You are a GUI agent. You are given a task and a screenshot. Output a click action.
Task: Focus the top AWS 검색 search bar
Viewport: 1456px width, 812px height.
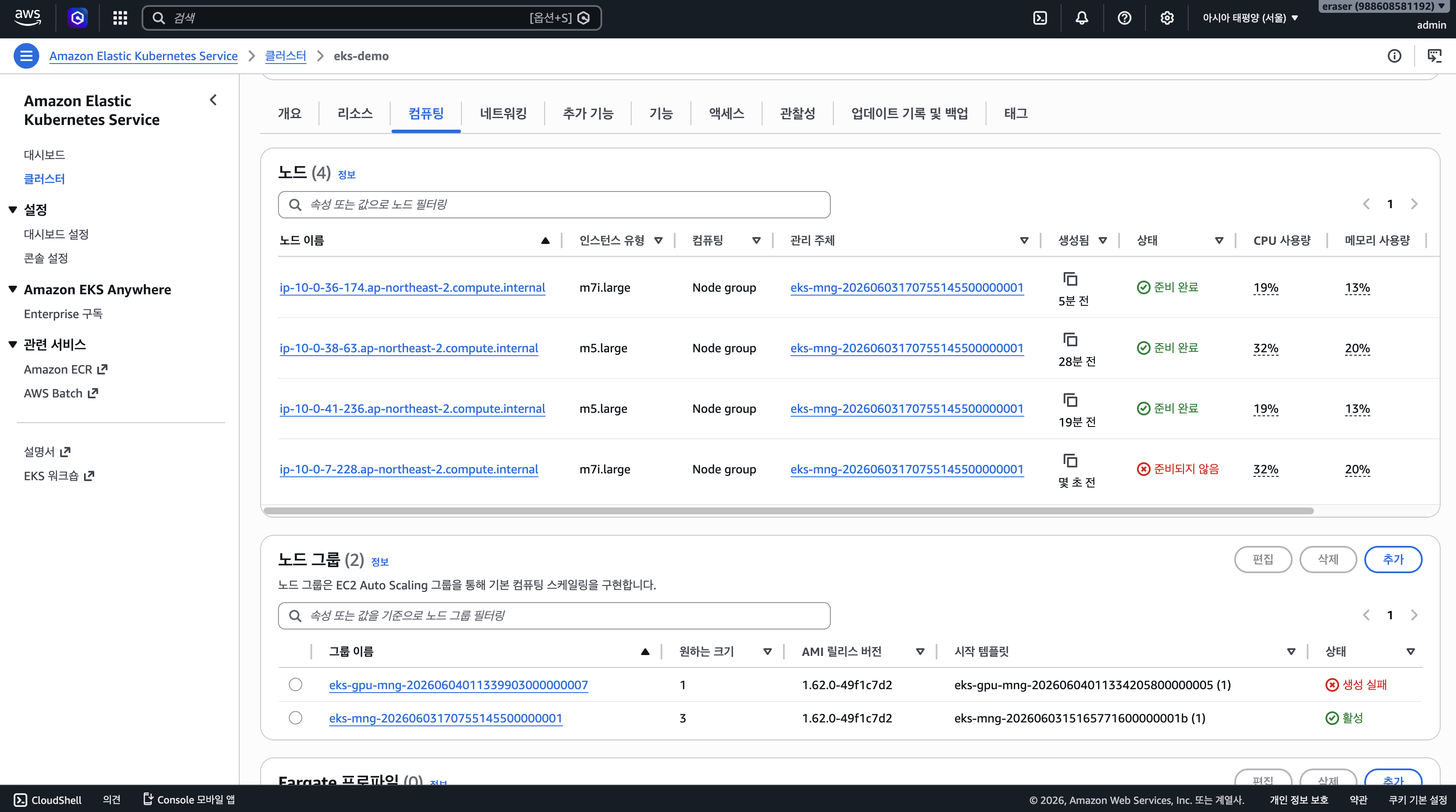tap(371, 18)
